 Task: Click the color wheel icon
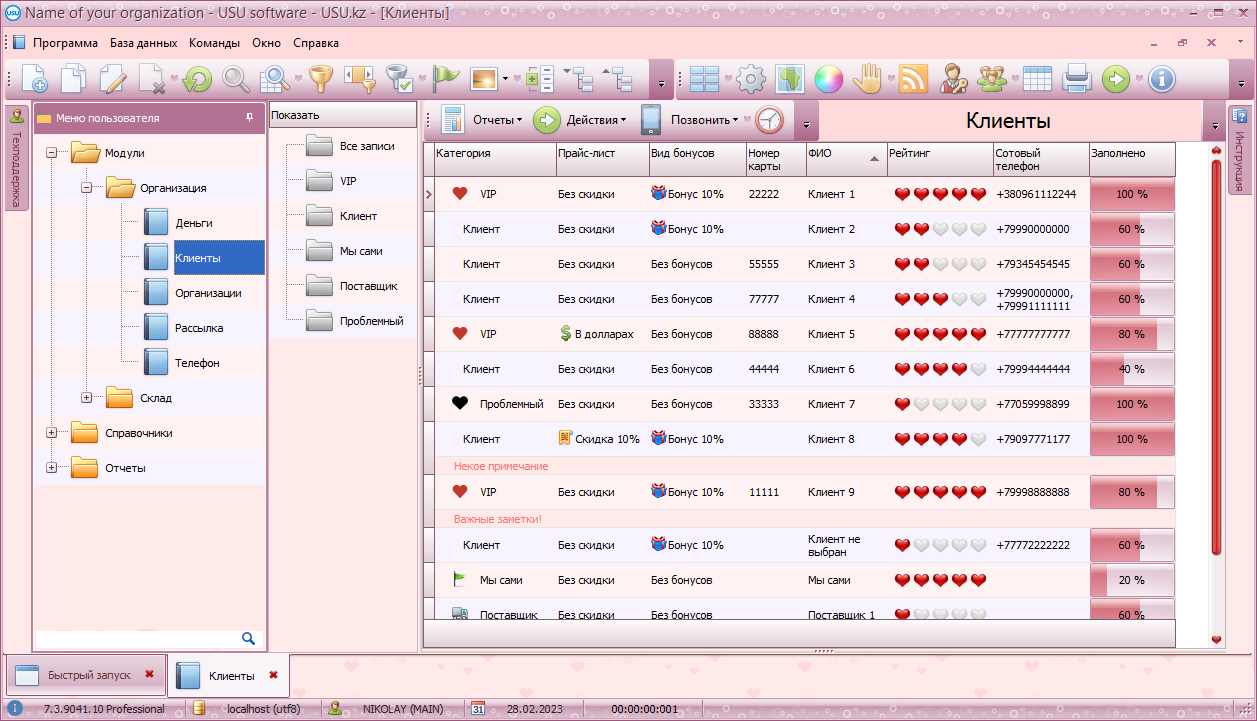(828, 78)
